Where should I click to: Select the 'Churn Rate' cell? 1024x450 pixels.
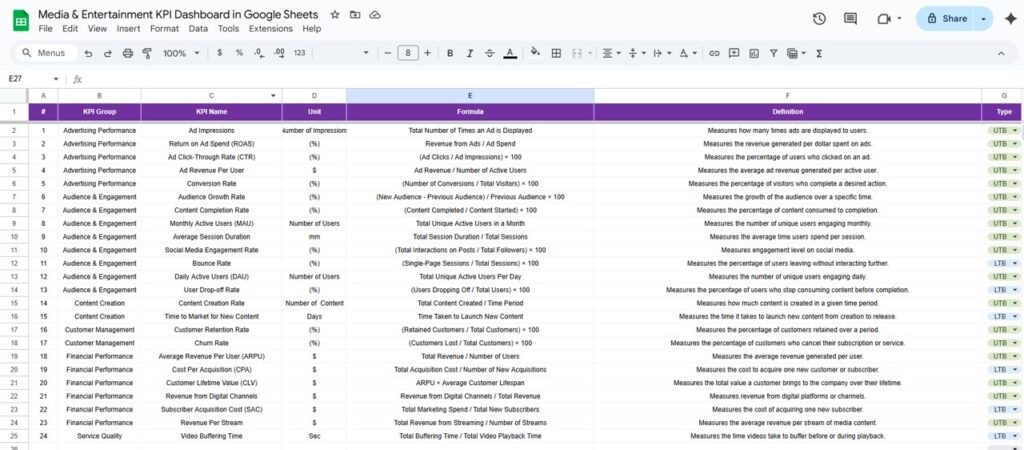coord(212,343)
